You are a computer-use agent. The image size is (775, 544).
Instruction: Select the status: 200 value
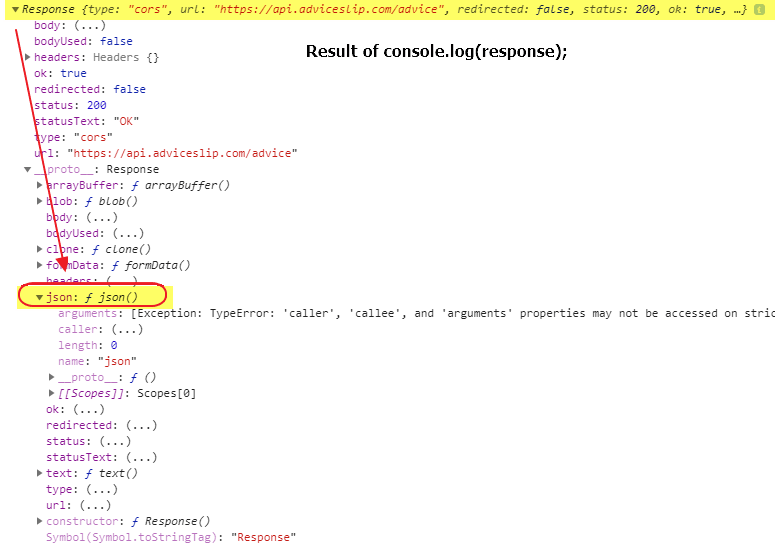coord(96,105)
